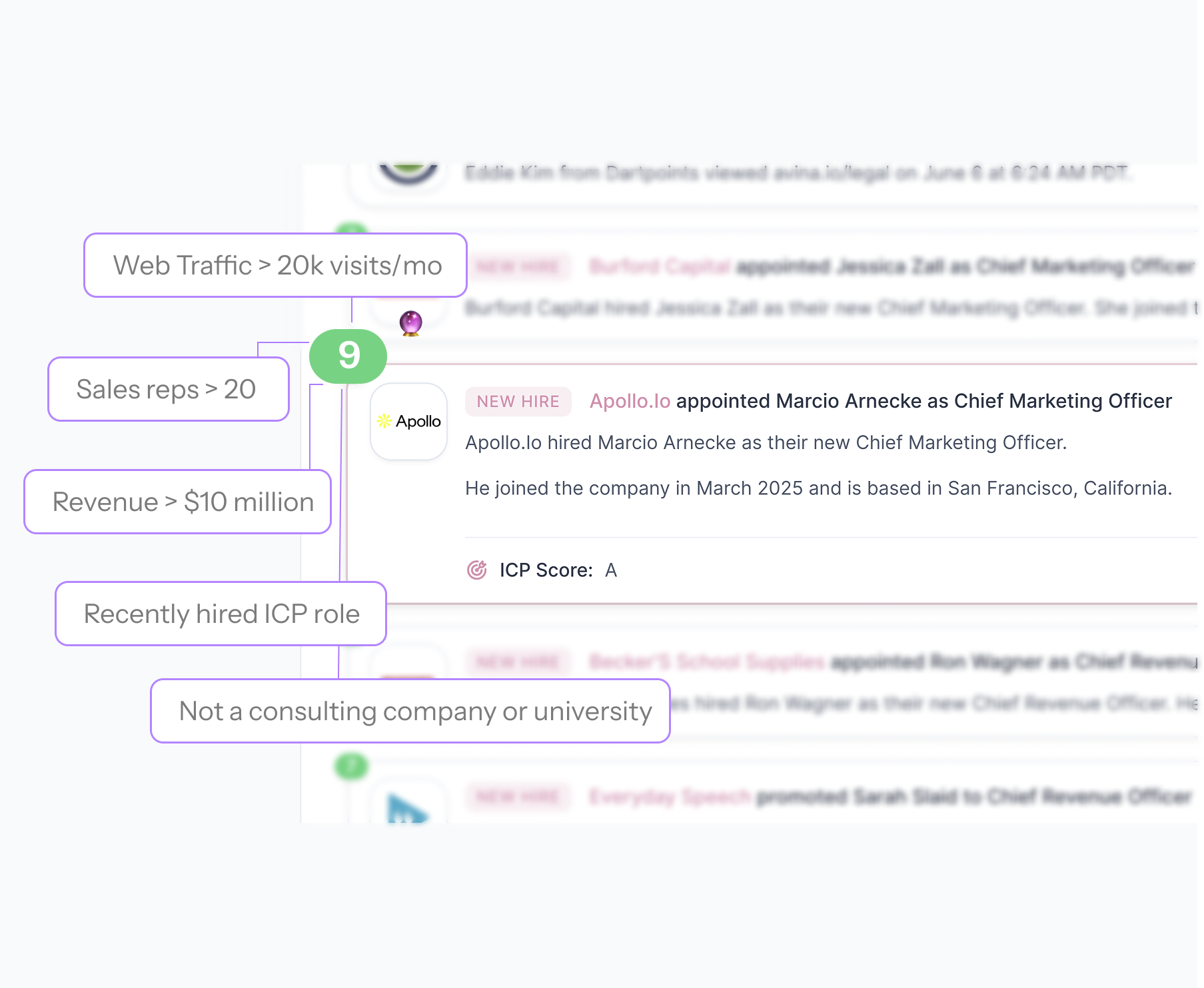Click the purple crystal ball icon
Image resolution: width=1204 pixels, height=988 pixels.
(410, 323)
